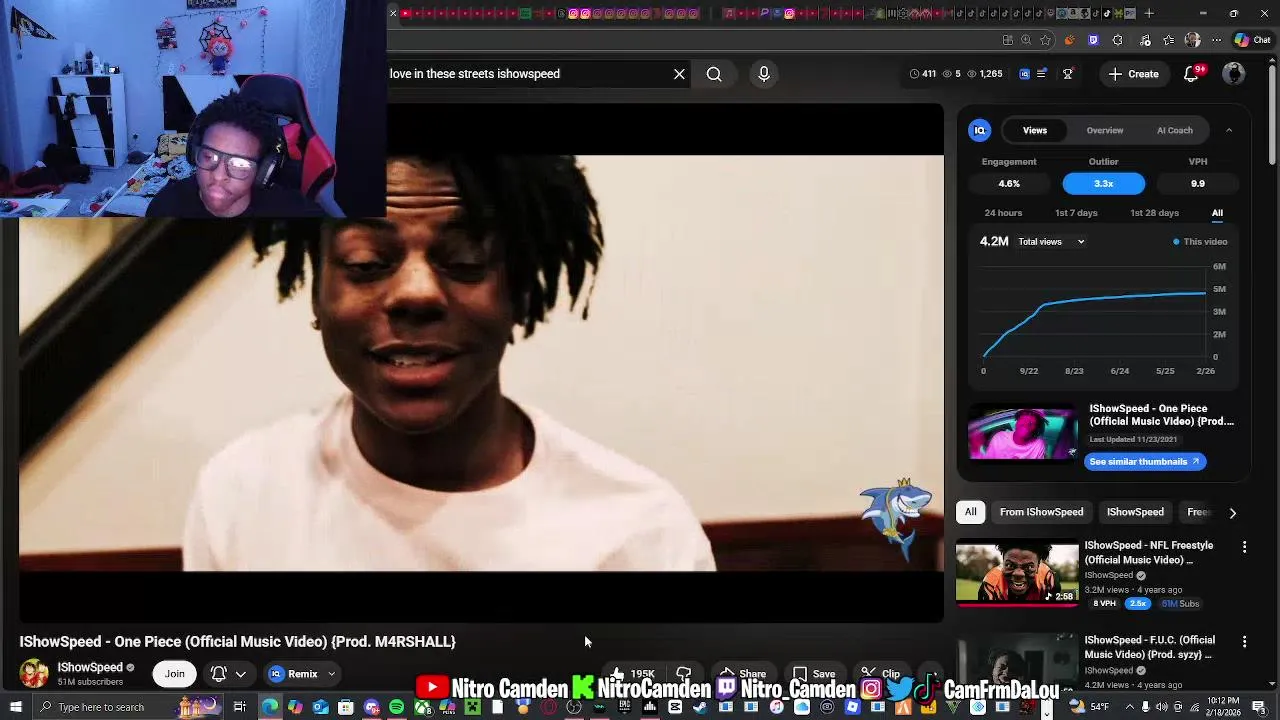
Task: Show more filter chips with arrow
Action: click(x=1232, y=512)
